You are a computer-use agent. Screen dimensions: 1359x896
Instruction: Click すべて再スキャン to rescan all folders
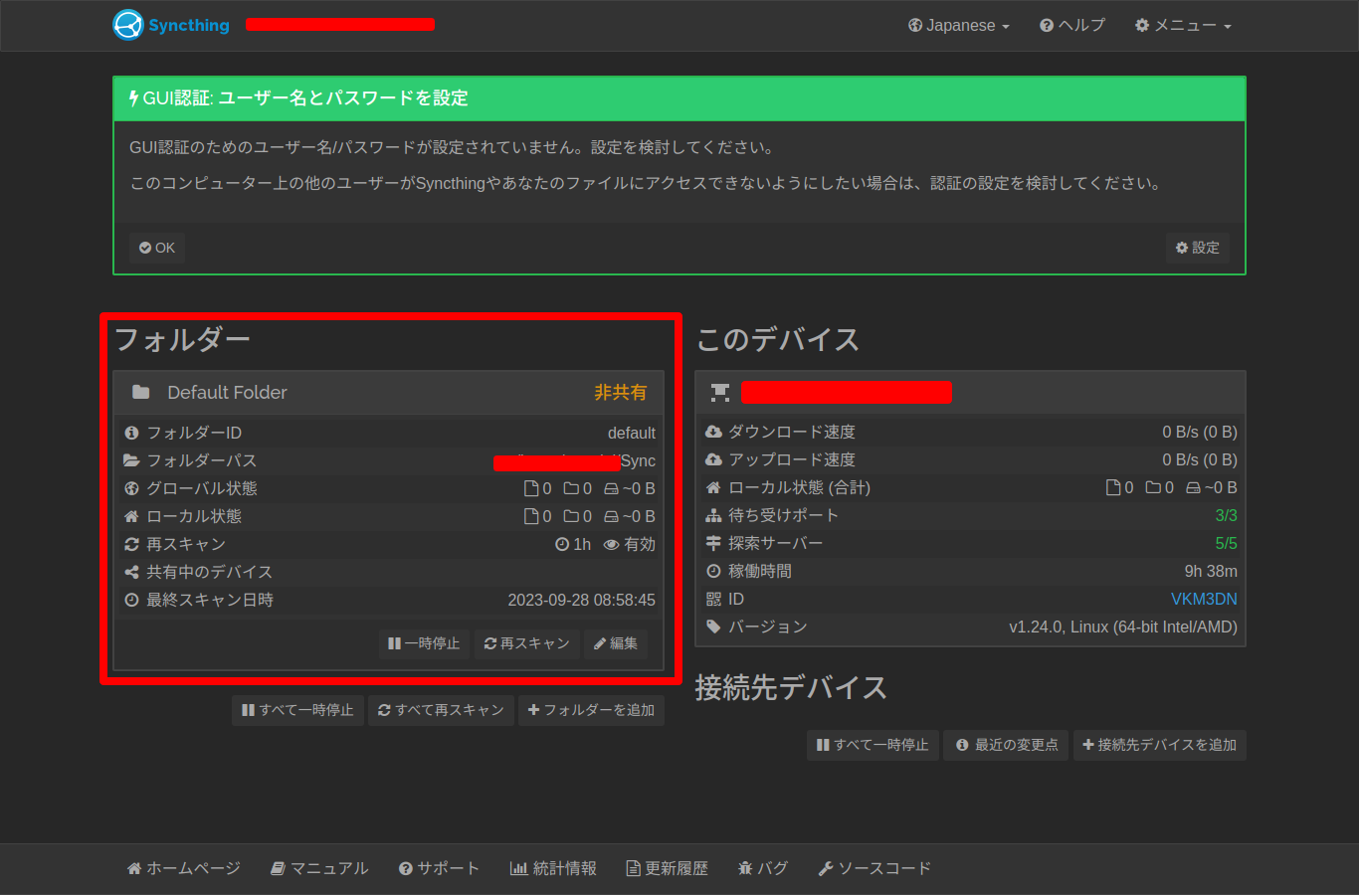(x=441, y=710)
